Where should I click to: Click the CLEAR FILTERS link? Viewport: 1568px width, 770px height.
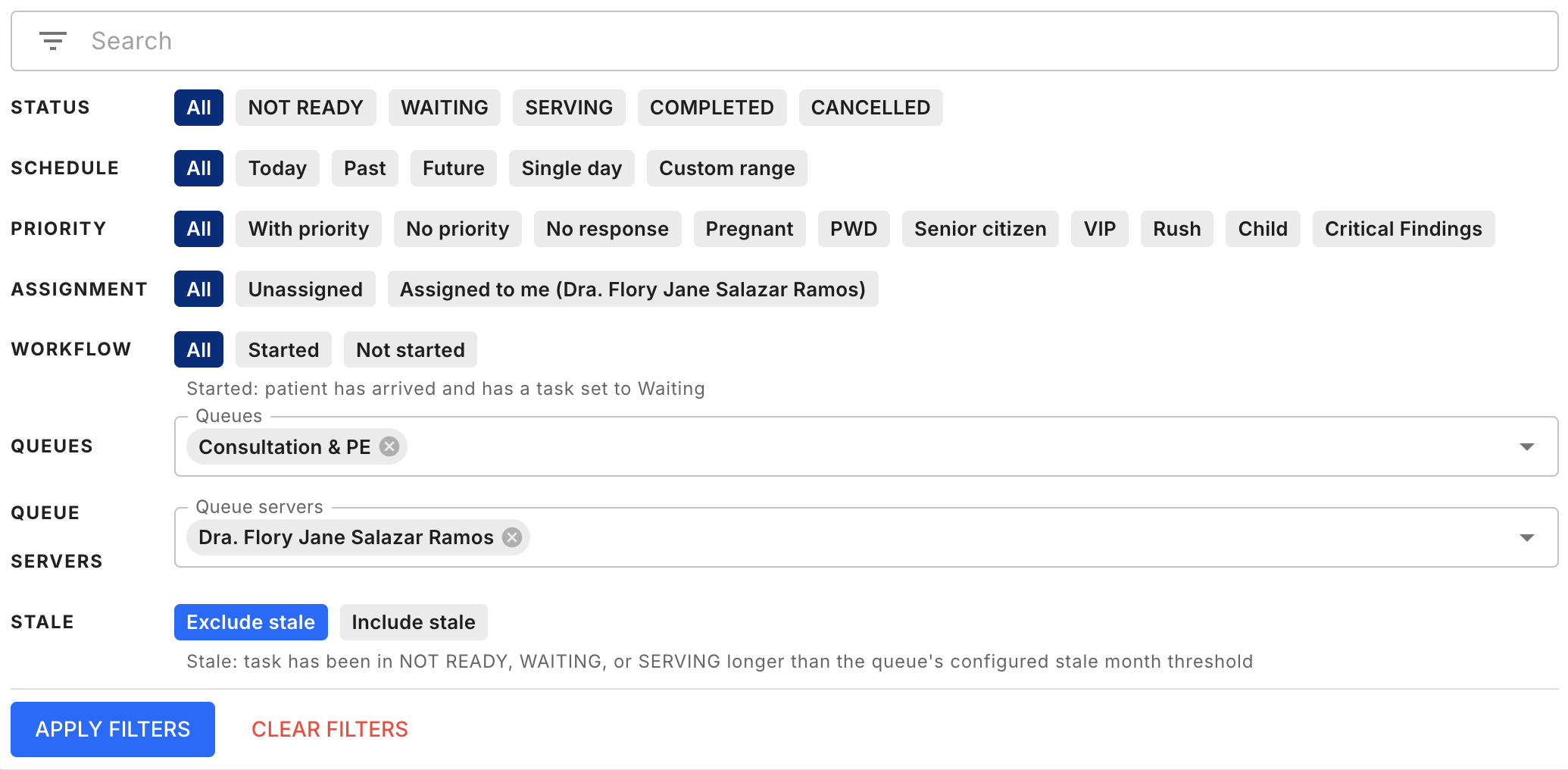click(330, 729)
